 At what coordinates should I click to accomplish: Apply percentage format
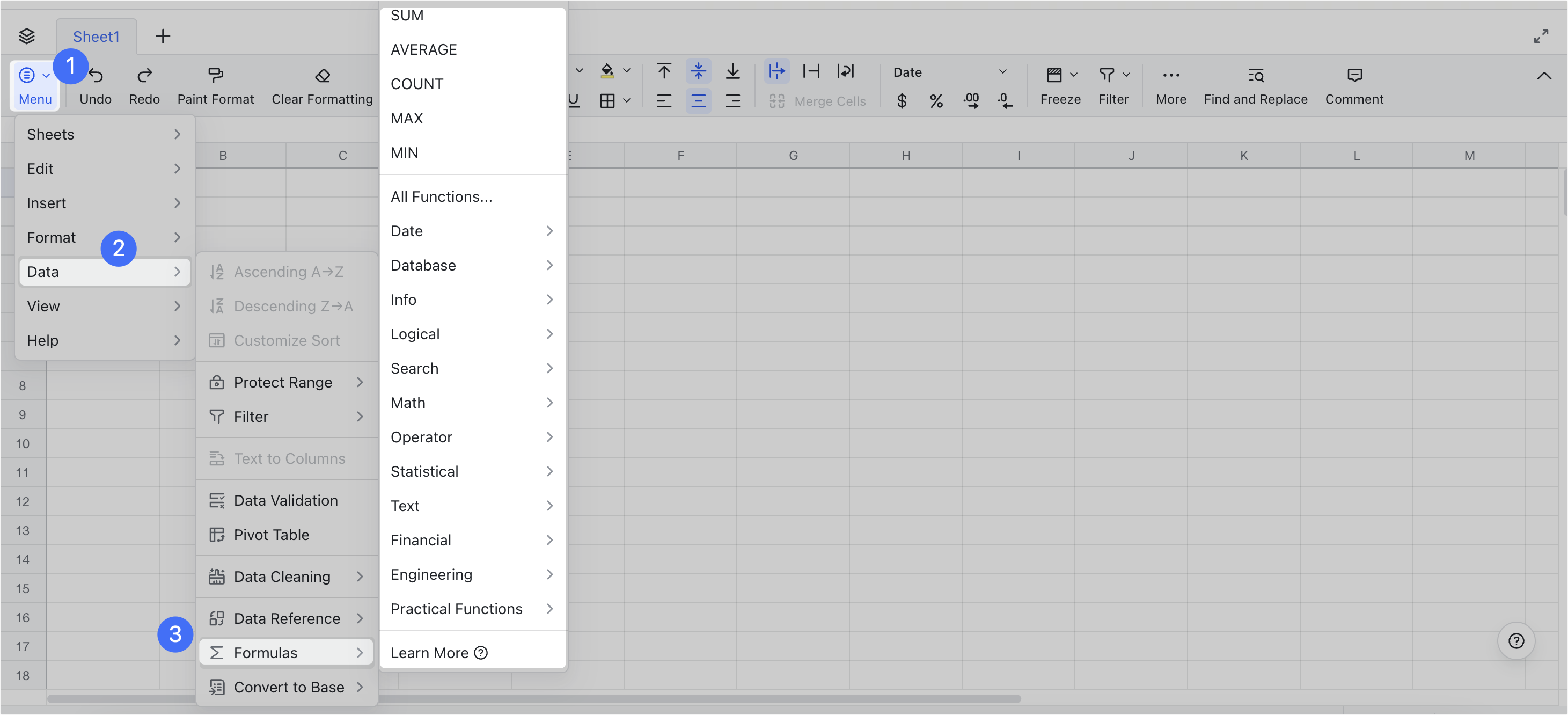[936, 100]
